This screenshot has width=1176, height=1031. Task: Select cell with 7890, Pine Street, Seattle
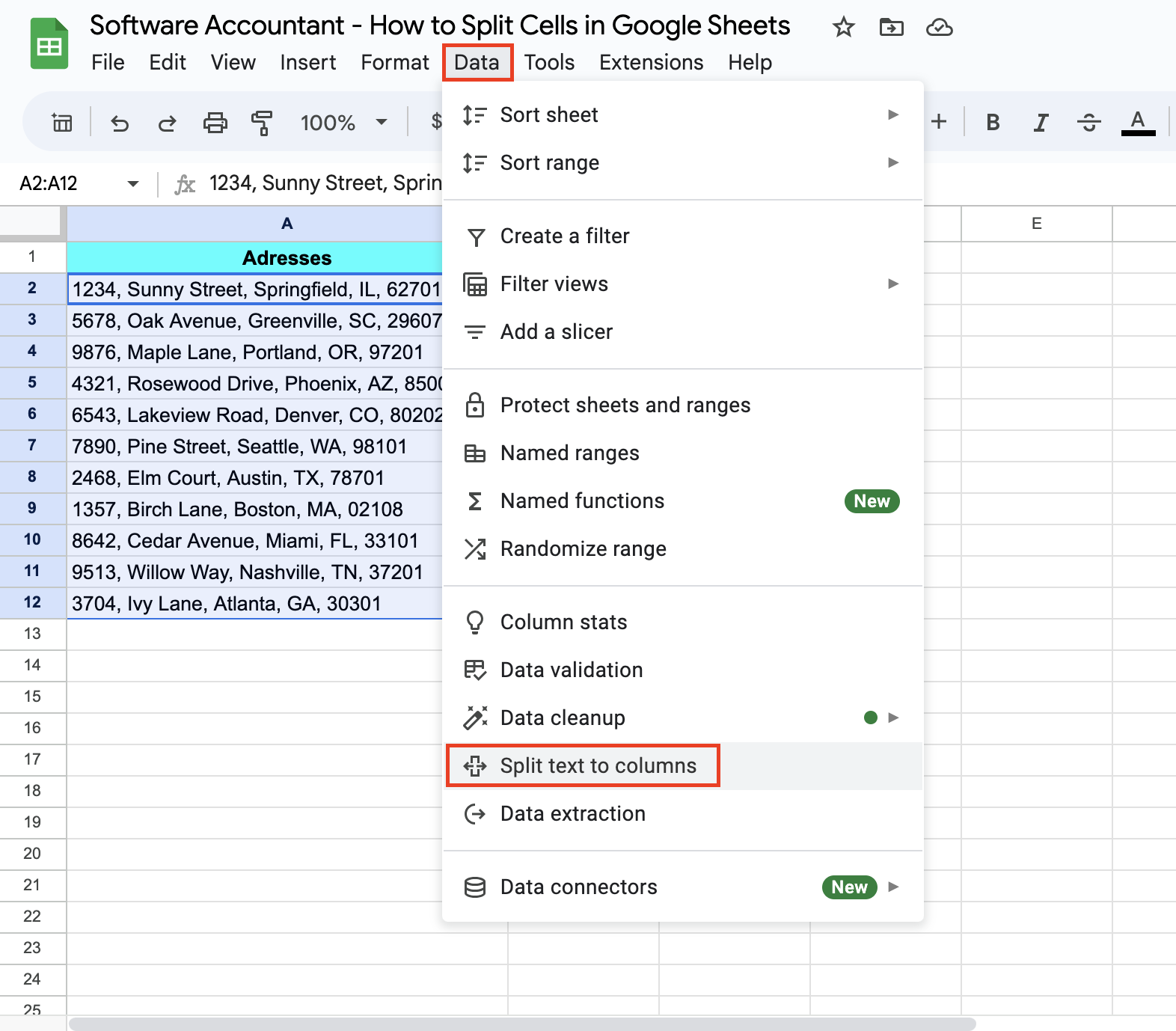254,446
